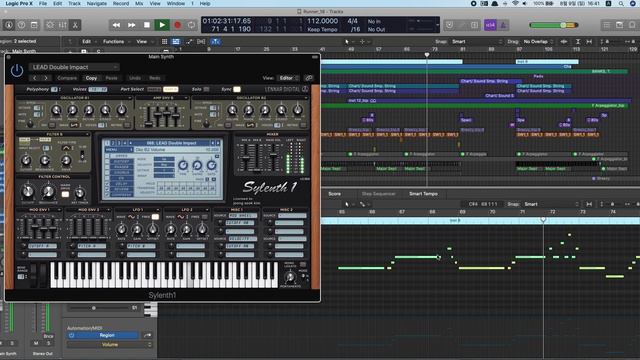Toggle the blue Catch playhead button

click(x=215, y=41)
